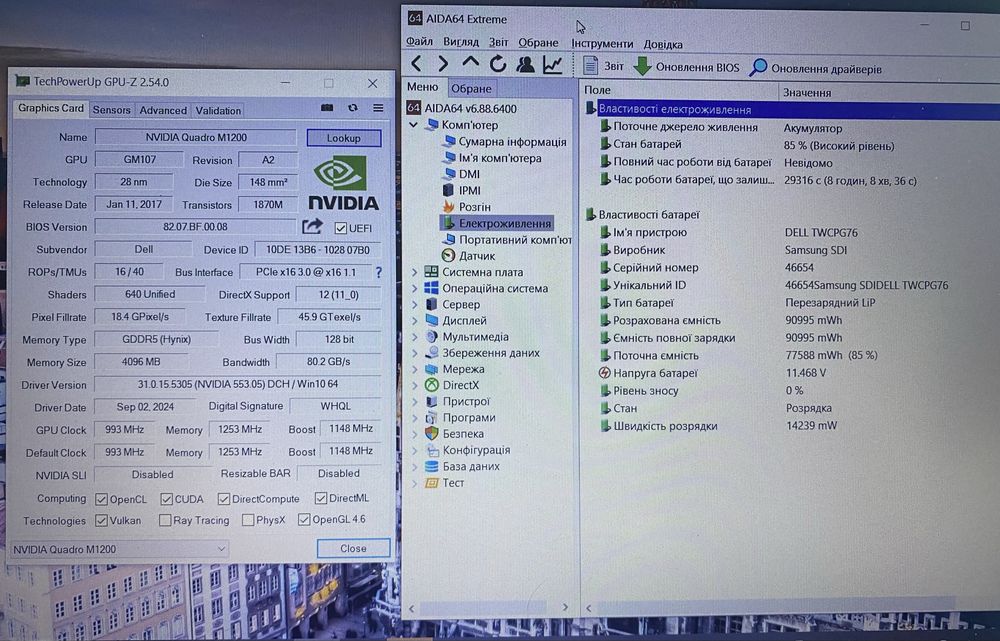Generate a report with Звіт toolbar button
This screenshot has width=1000, height=641.
point(603,66)
